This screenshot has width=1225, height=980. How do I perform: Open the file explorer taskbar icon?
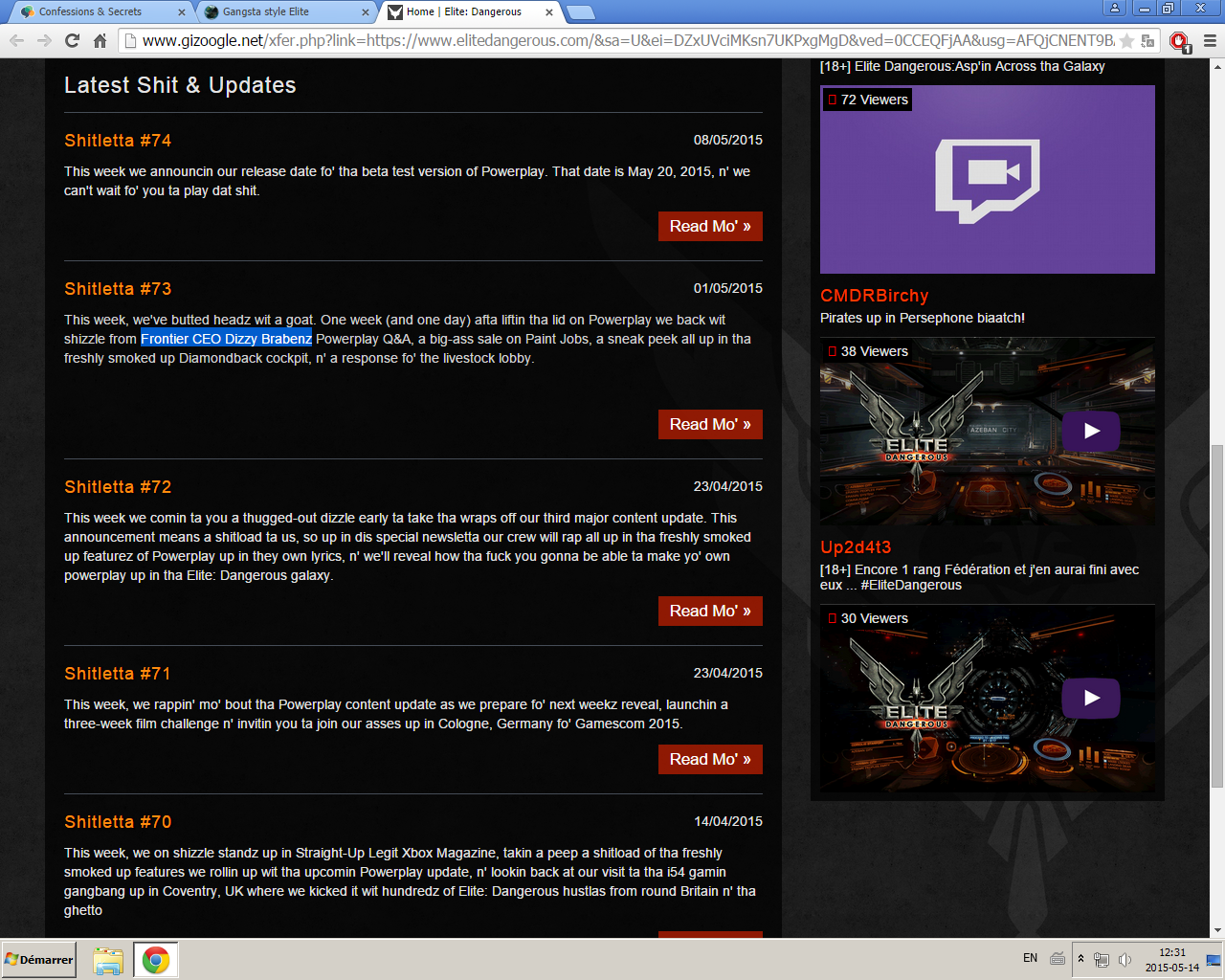click(x=108, y=960)
